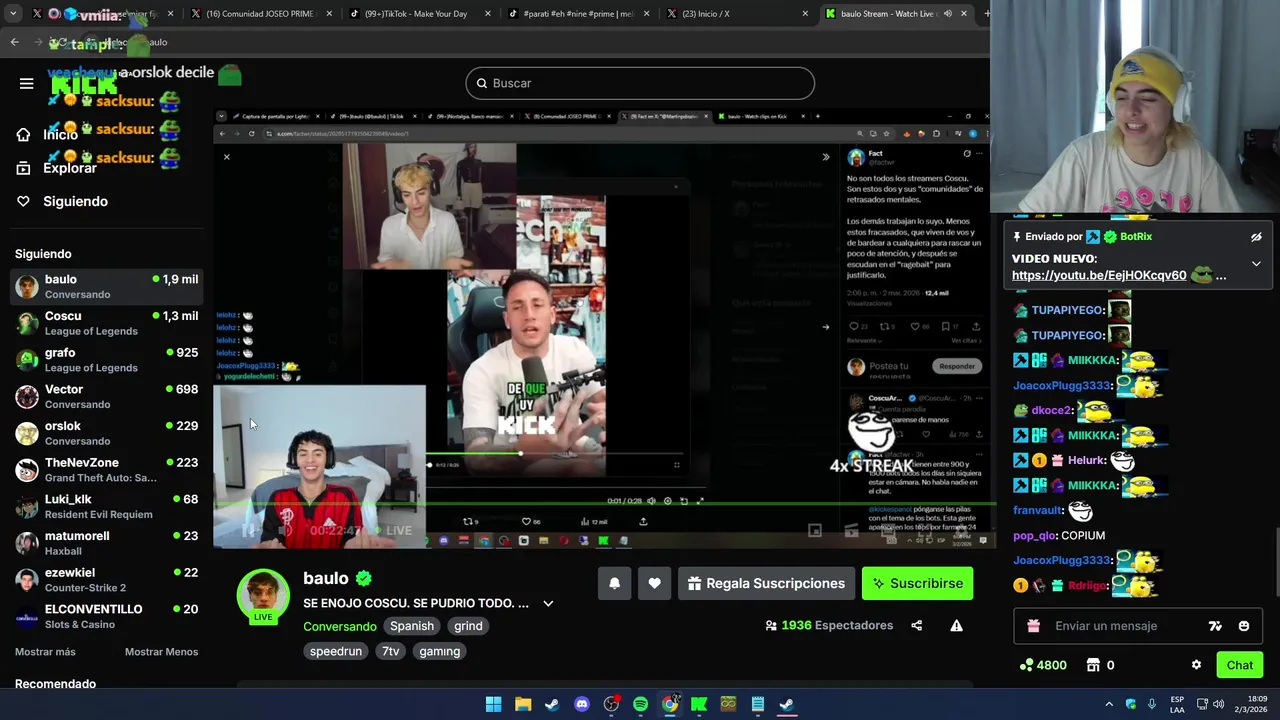Toggle notifications bell for baulo
The image size is (1280, 720).
(x=615, y=583)
